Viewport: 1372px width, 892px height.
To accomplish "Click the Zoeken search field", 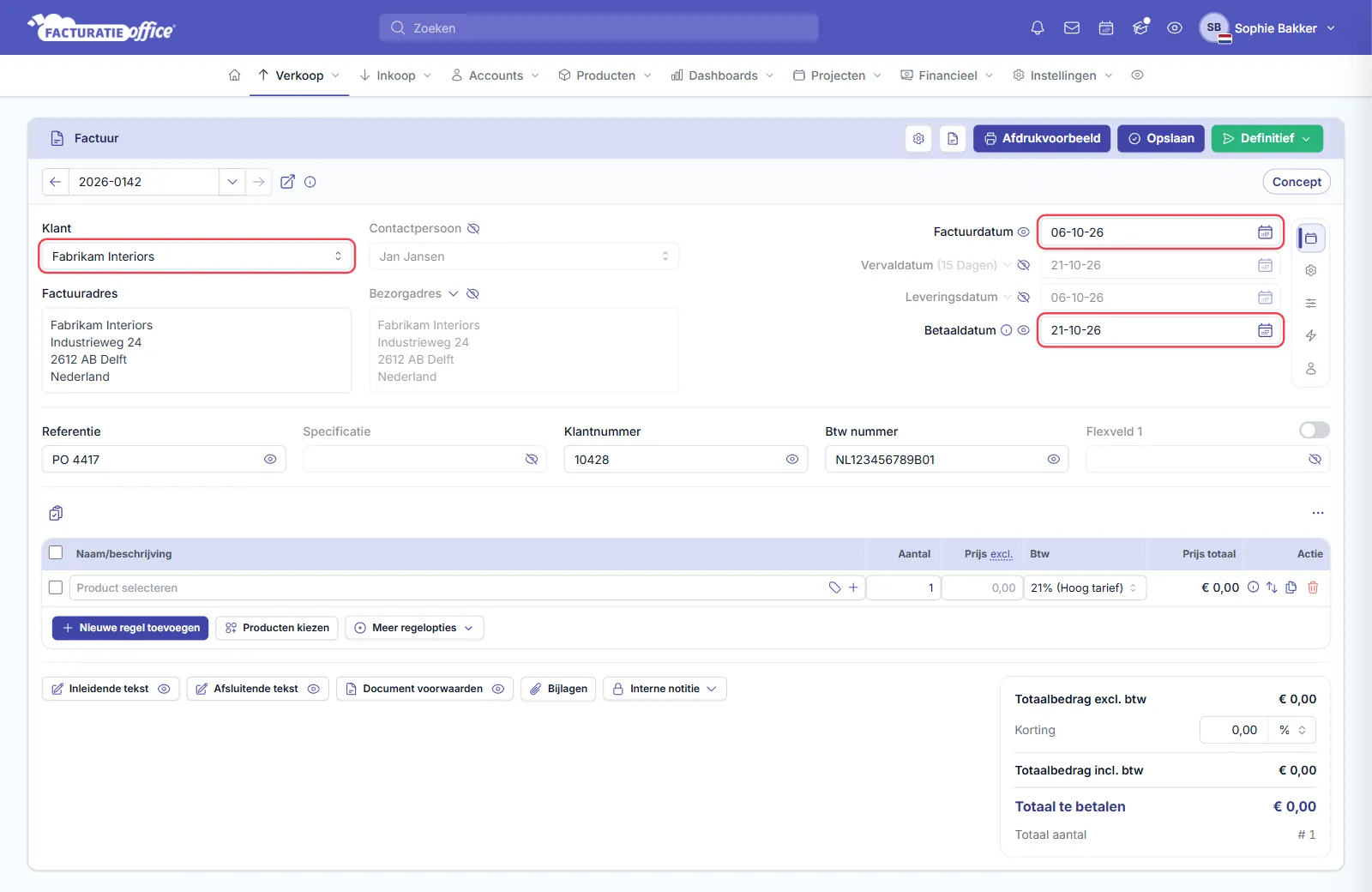I will (599, 28).
